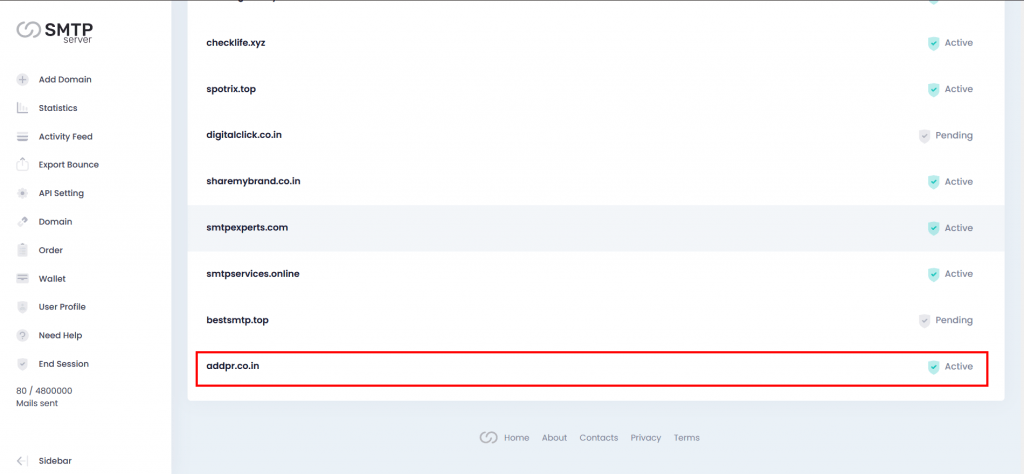Click the SMTP server logo
The height and width of the screenshot is (474, 1024).
tap(54, 32)
